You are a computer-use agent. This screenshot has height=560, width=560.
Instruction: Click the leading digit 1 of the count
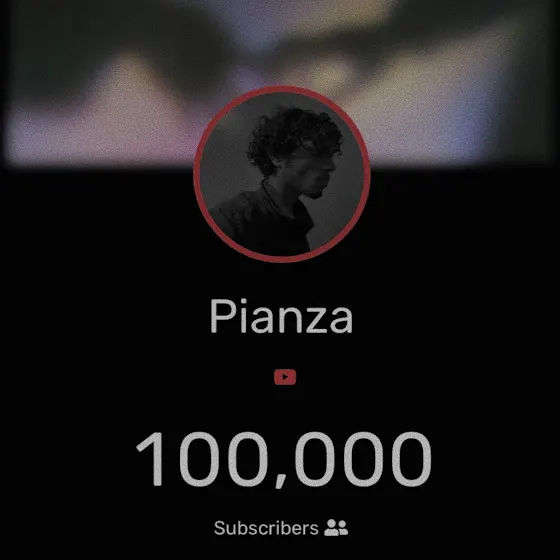pos(152,459)
